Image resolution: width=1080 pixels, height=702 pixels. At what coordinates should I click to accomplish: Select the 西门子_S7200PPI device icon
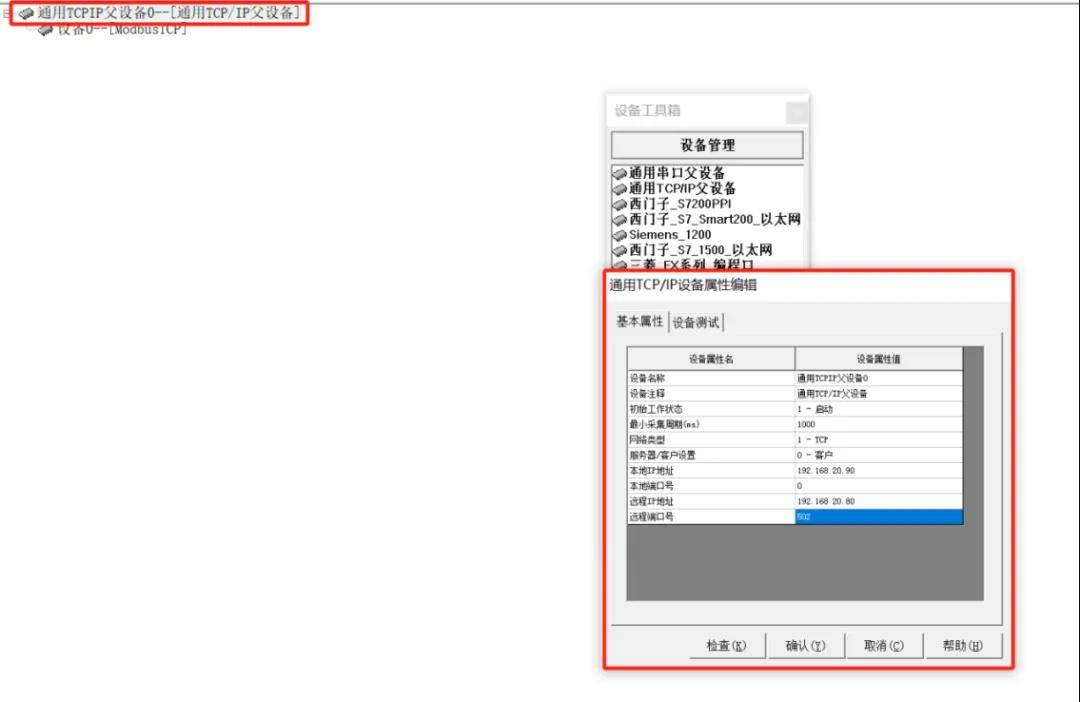[619, 205]
